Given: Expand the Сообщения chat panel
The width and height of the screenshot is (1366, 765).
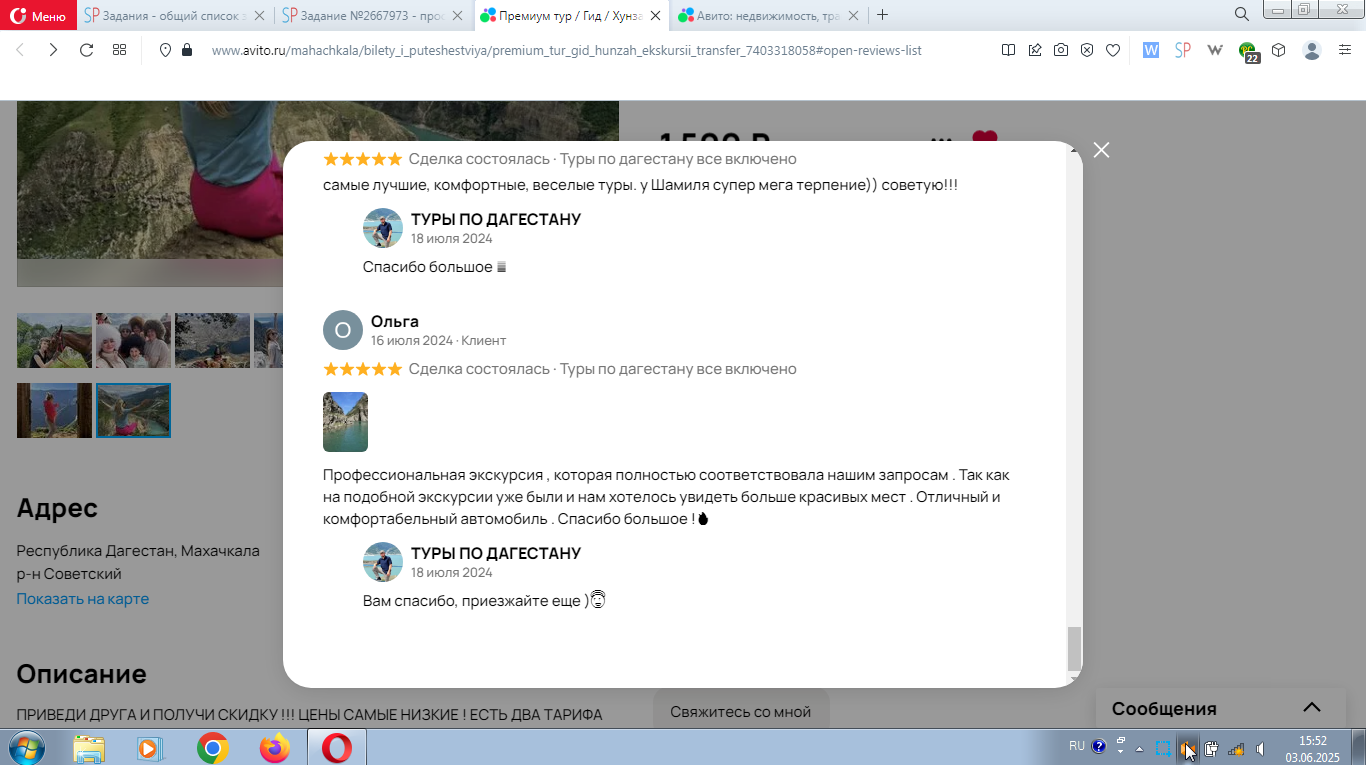Looking at the screenshot, I should 1312,708.
